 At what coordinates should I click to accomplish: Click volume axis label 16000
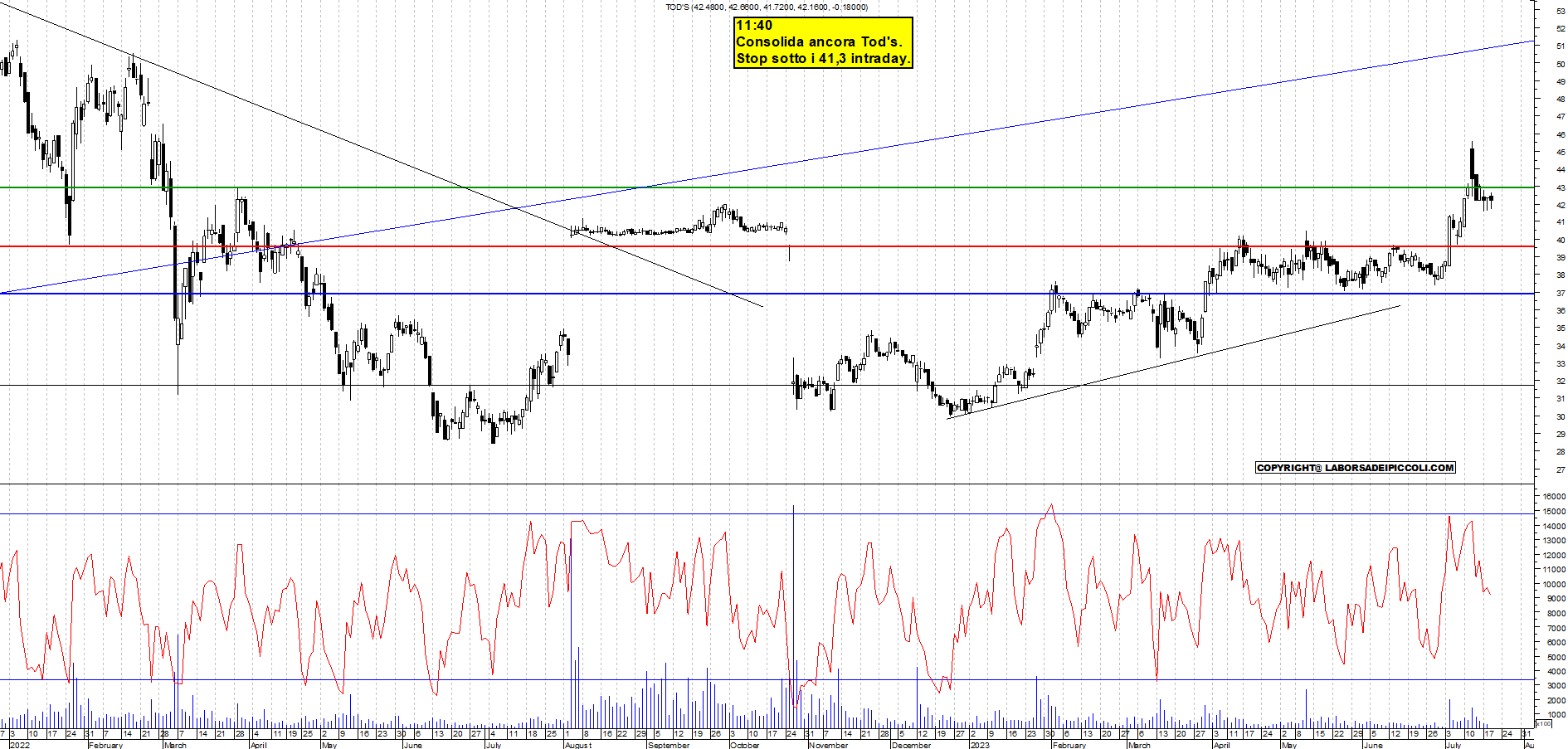(1555, 497)
